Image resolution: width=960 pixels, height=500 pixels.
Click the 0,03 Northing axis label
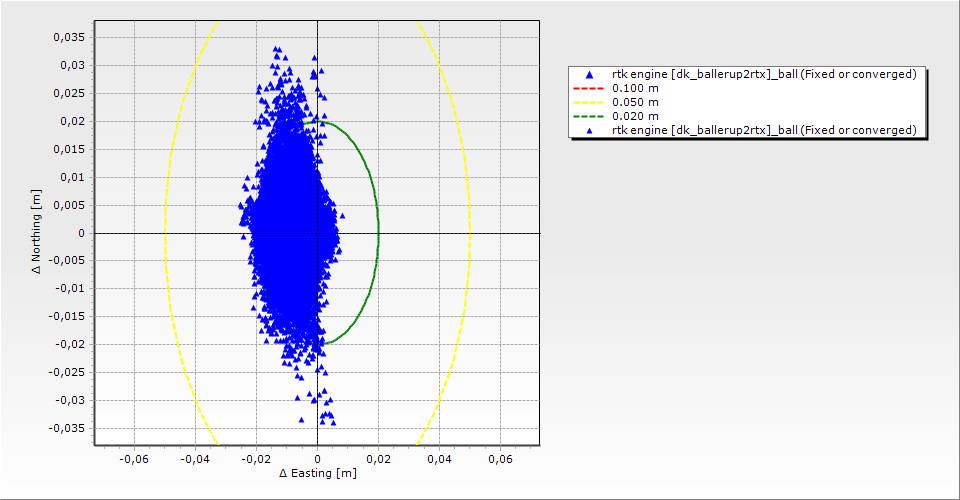pos(72,65)
